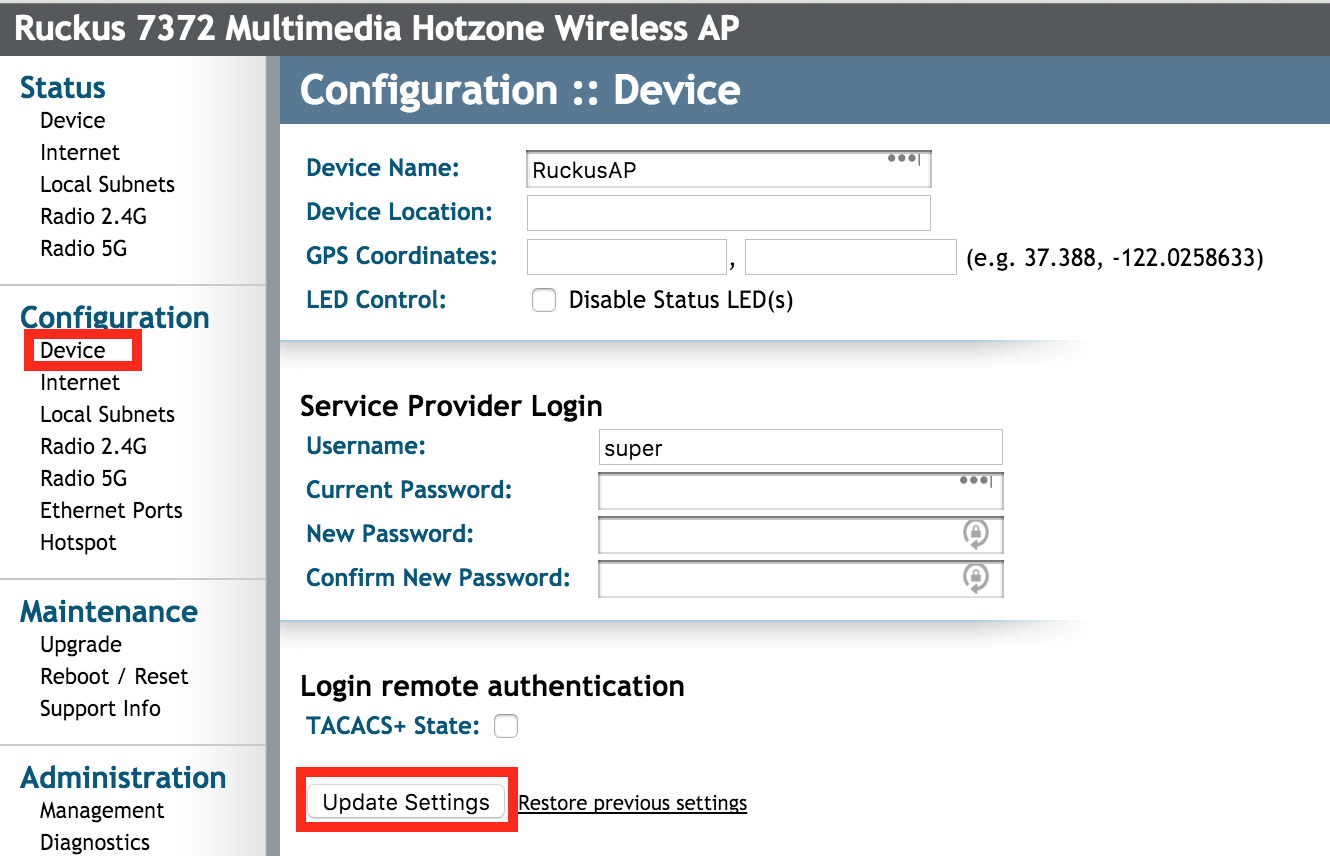
Task: Open Hotspot configuration
Action: pos(78,542)
